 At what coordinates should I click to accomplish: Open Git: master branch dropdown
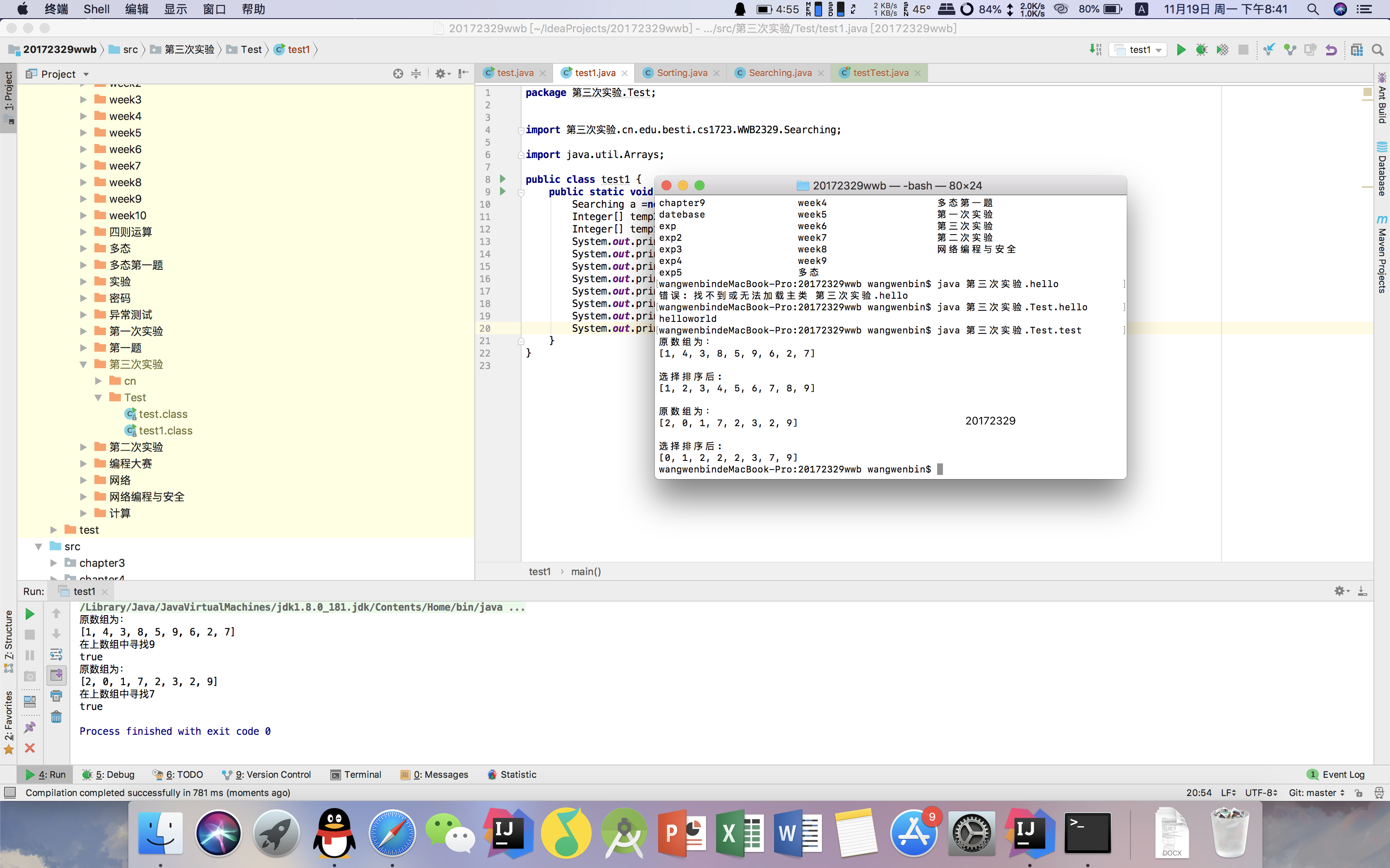point(1316,793)
